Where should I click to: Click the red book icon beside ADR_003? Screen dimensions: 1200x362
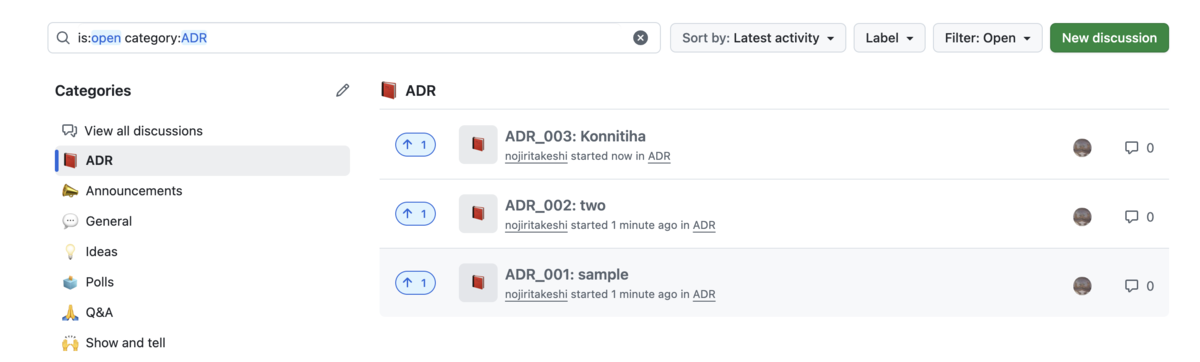coord(478,145)
